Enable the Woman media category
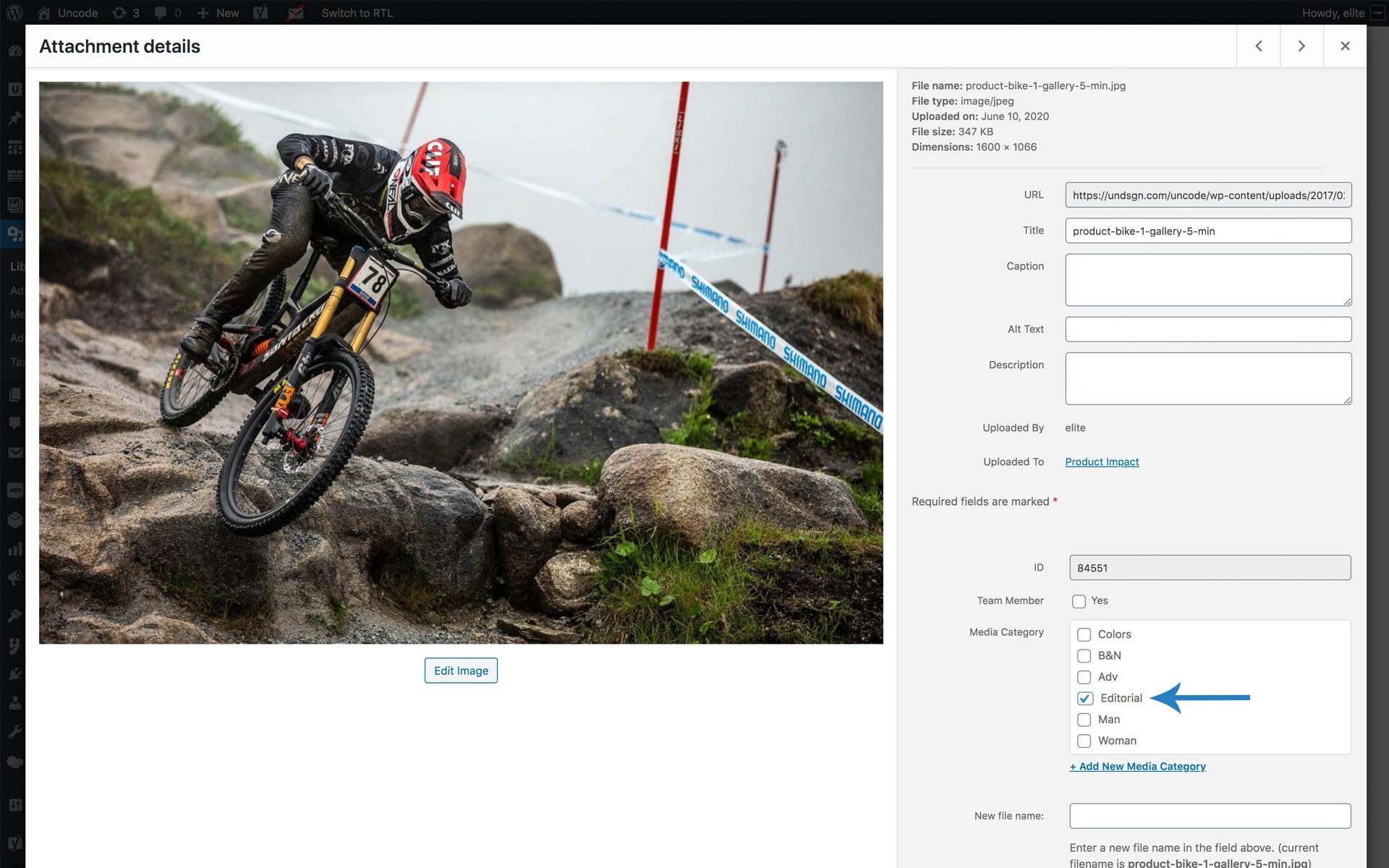The width and height of the screenshot is (1389, 868). pos(1084,741)
